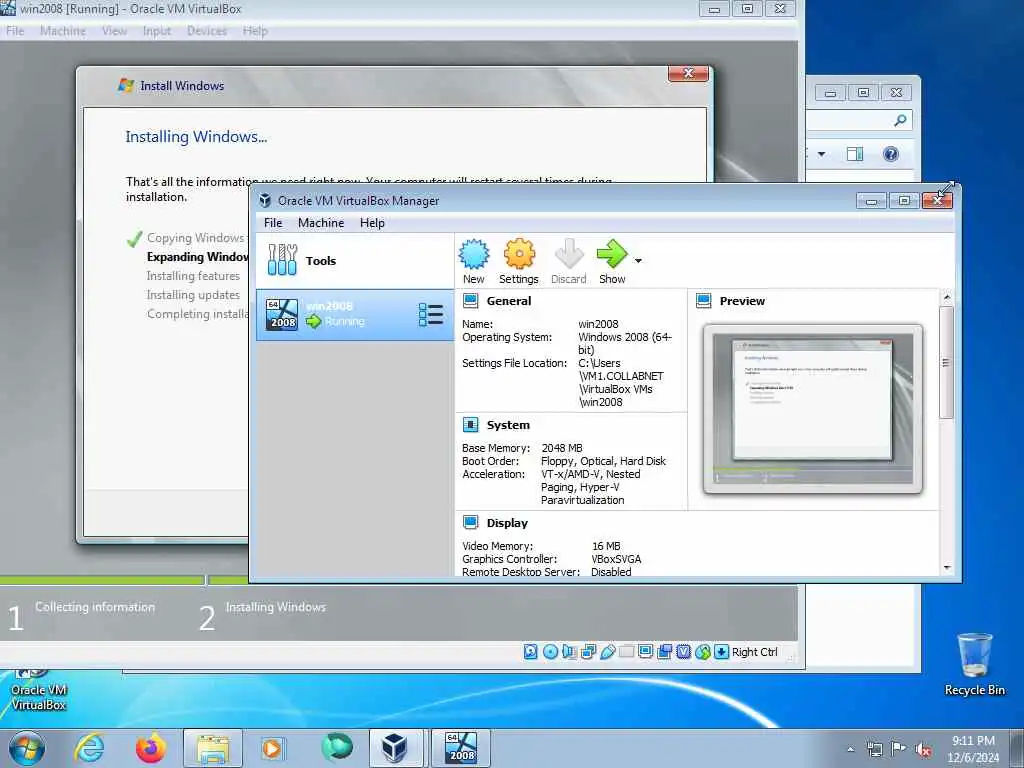The image size is (1024, 768).
Task: Click the keyboard capture arrow status icon
Action: point(722,652)
